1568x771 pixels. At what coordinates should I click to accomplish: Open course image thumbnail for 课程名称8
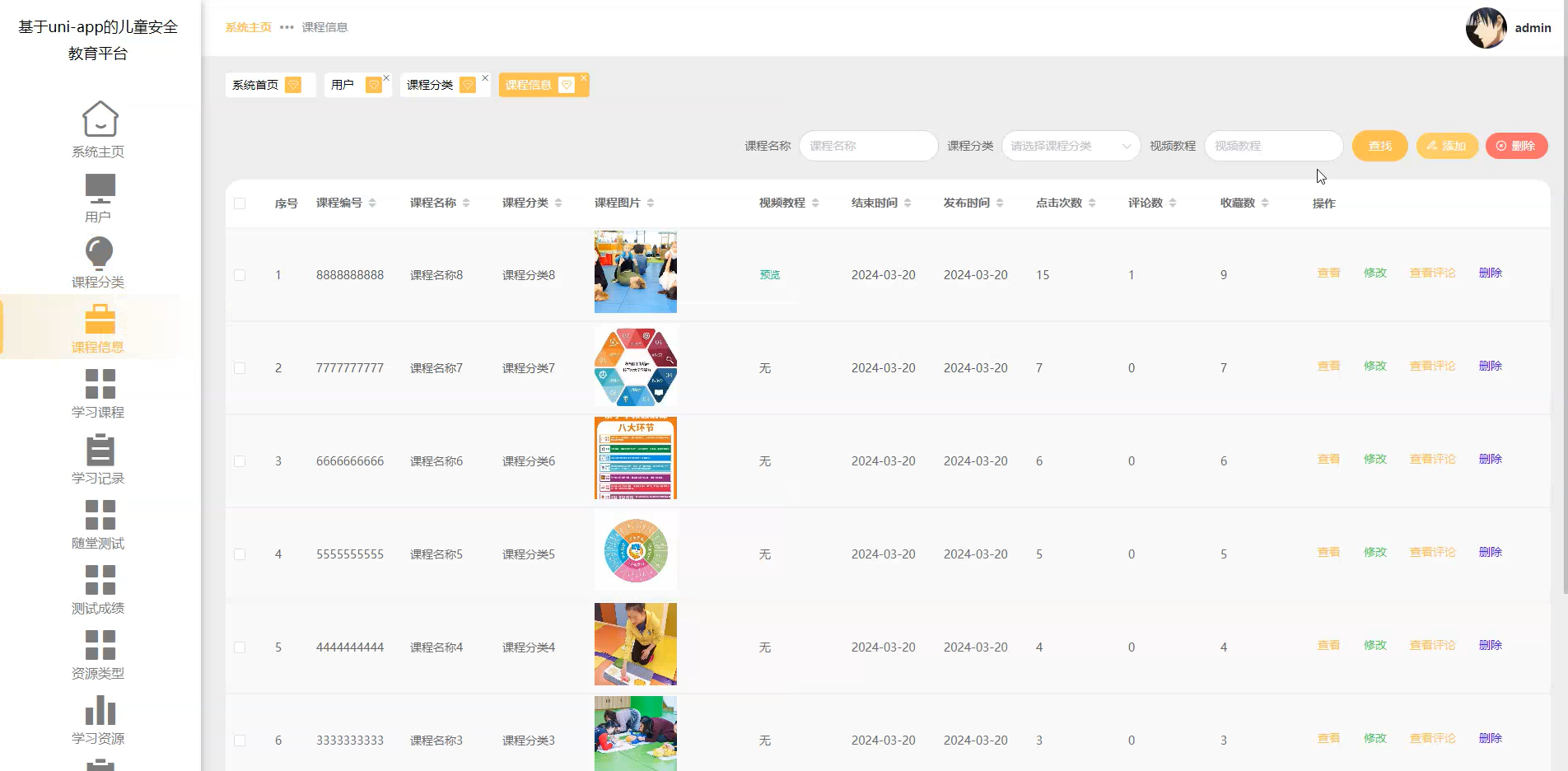[636, 272]
